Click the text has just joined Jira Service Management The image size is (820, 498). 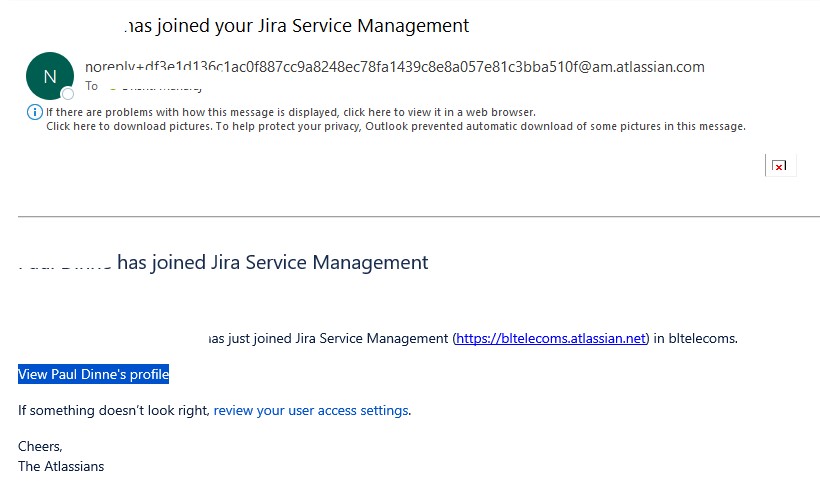[x=328, y=338]
